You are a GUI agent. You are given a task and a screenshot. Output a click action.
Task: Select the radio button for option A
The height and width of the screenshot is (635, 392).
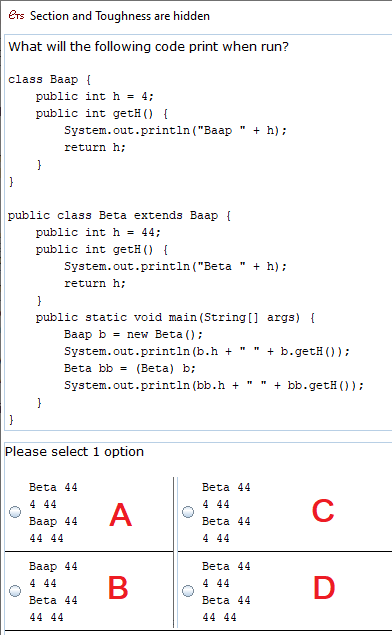(15, 512)
